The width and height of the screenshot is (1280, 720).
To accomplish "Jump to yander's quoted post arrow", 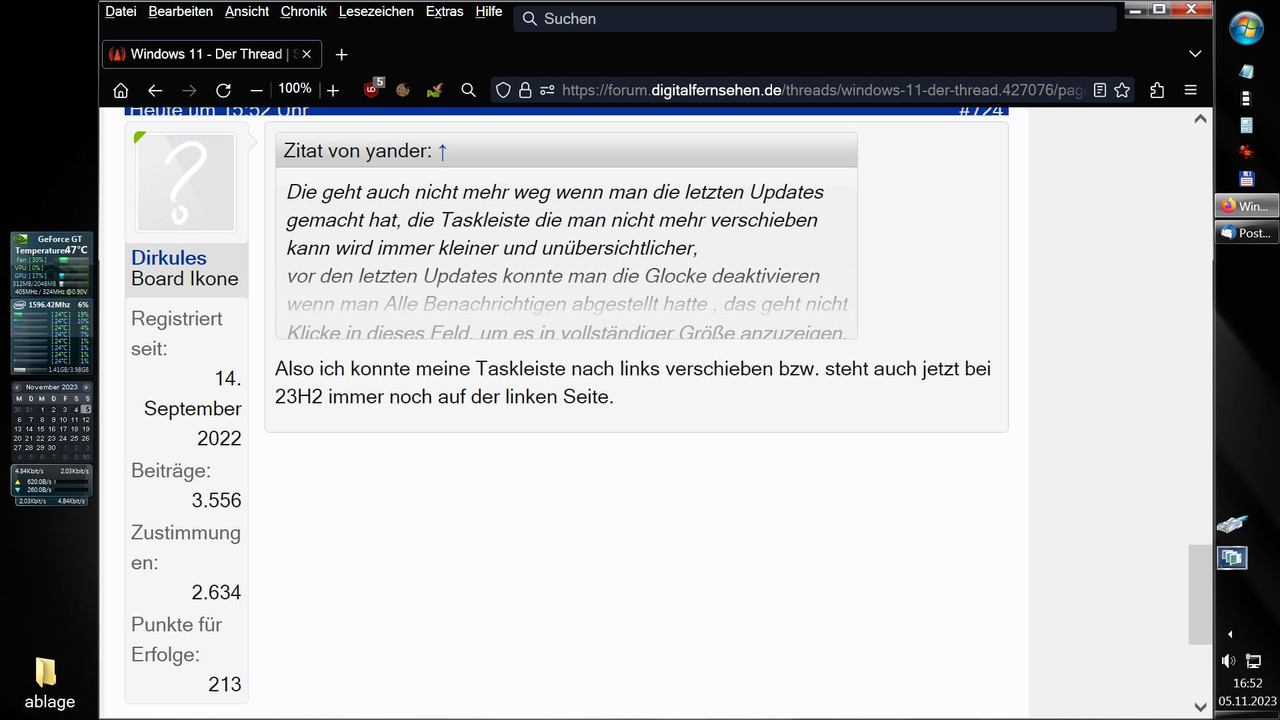I will coord(442,151).
